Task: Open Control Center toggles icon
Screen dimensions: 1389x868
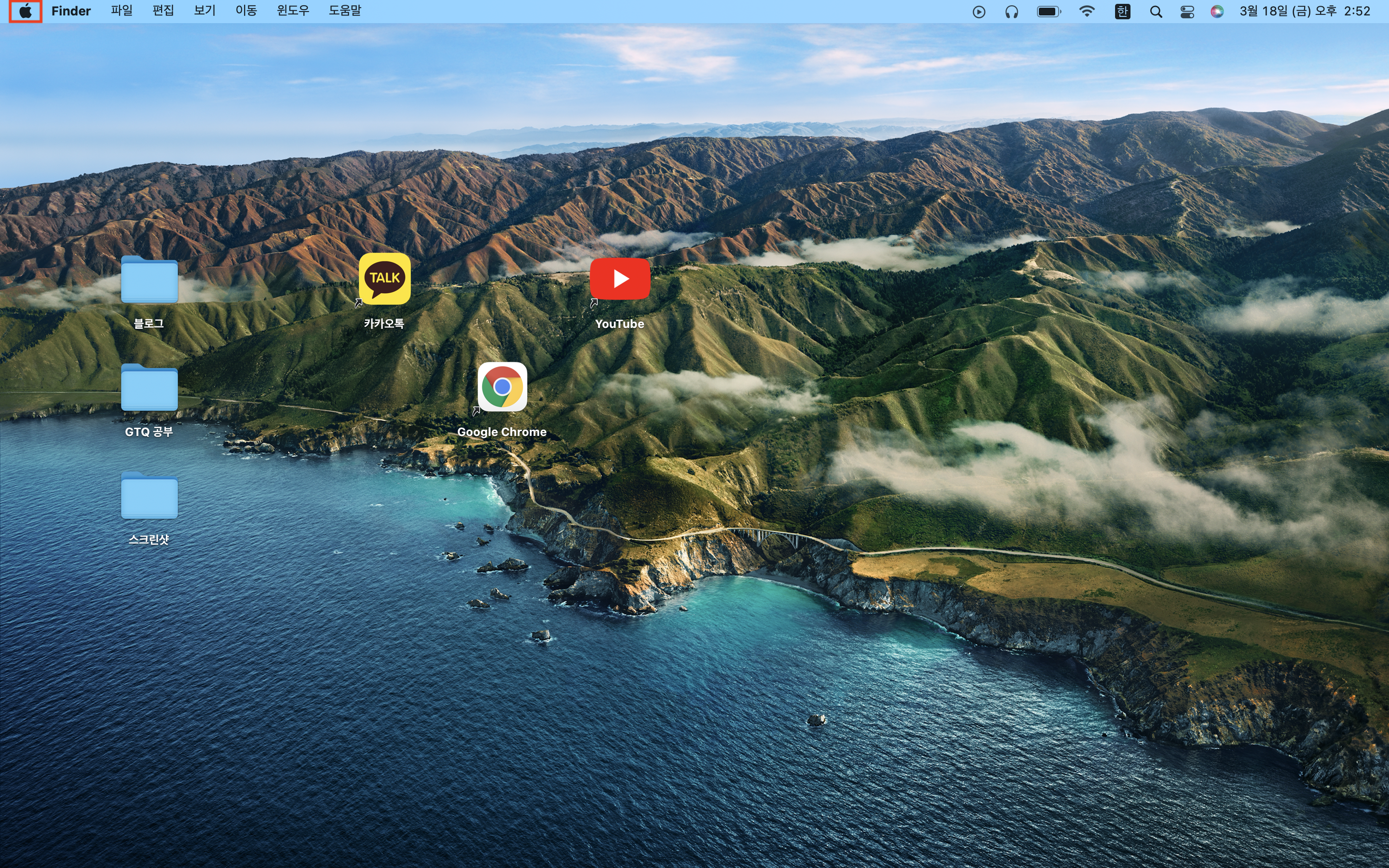Action: pos(1187,12)
